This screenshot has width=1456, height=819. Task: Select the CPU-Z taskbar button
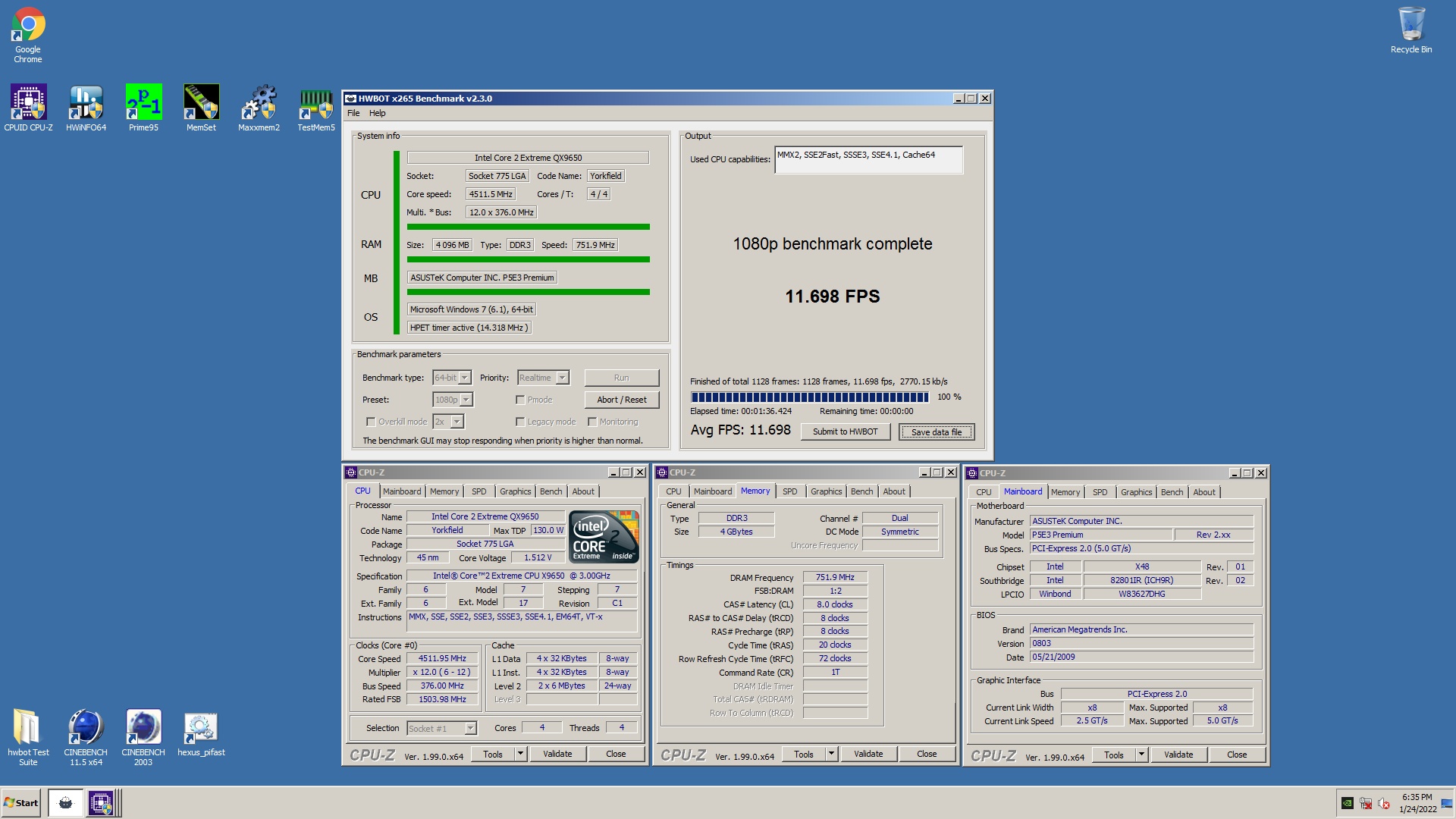coord(100,803)
